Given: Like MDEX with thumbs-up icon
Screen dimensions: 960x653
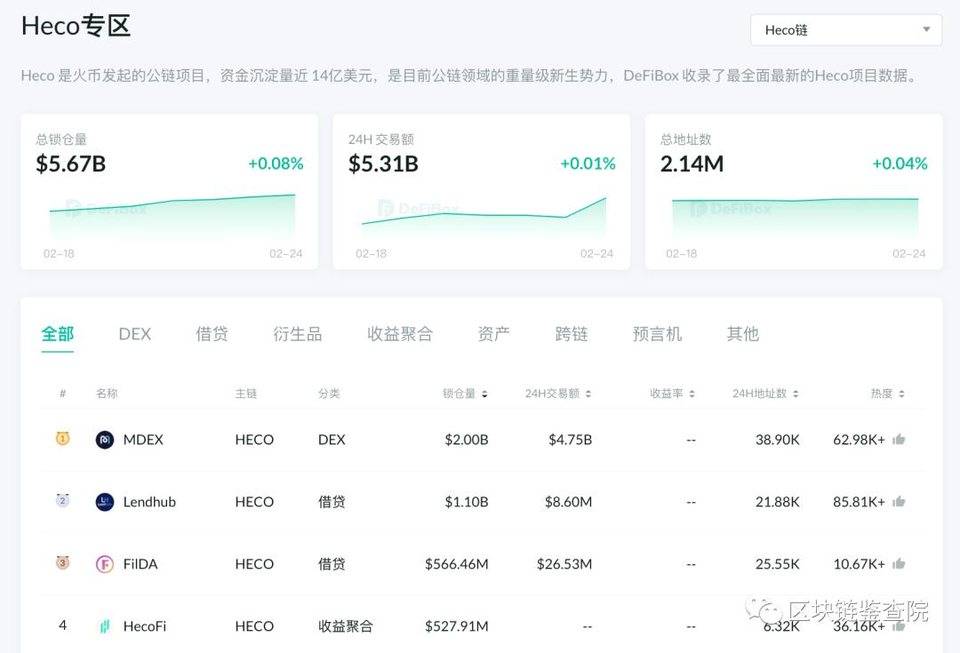Looking at the screenshot, I should (899, 439).
